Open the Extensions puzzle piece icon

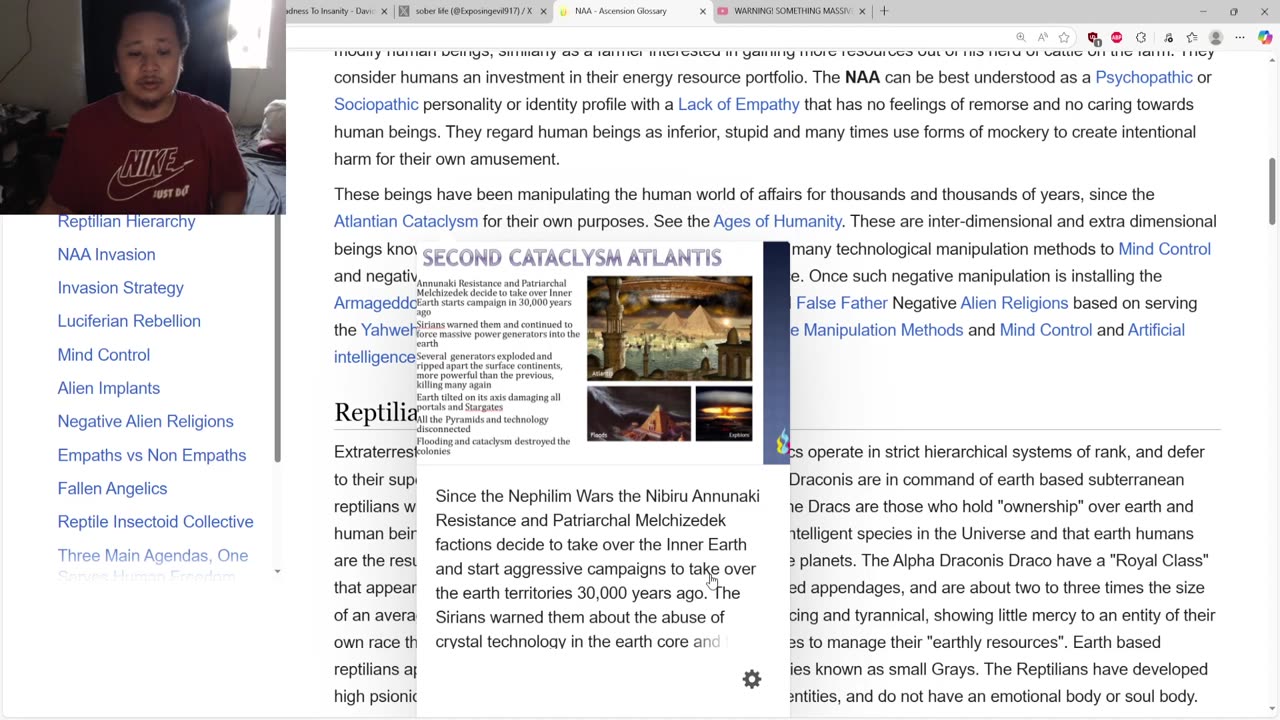(1141, 38)
